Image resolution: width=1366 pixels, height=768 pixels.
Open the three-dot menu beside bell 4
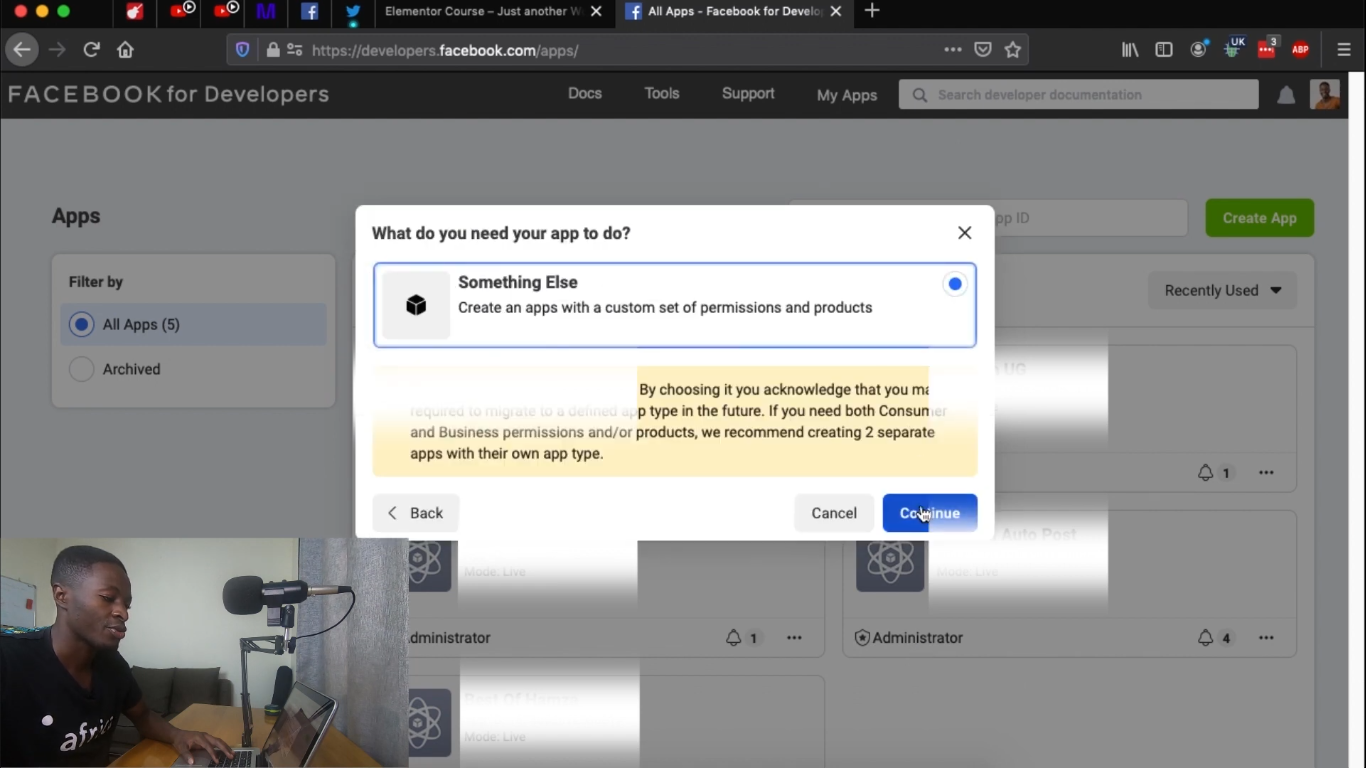pos(1267,638)
